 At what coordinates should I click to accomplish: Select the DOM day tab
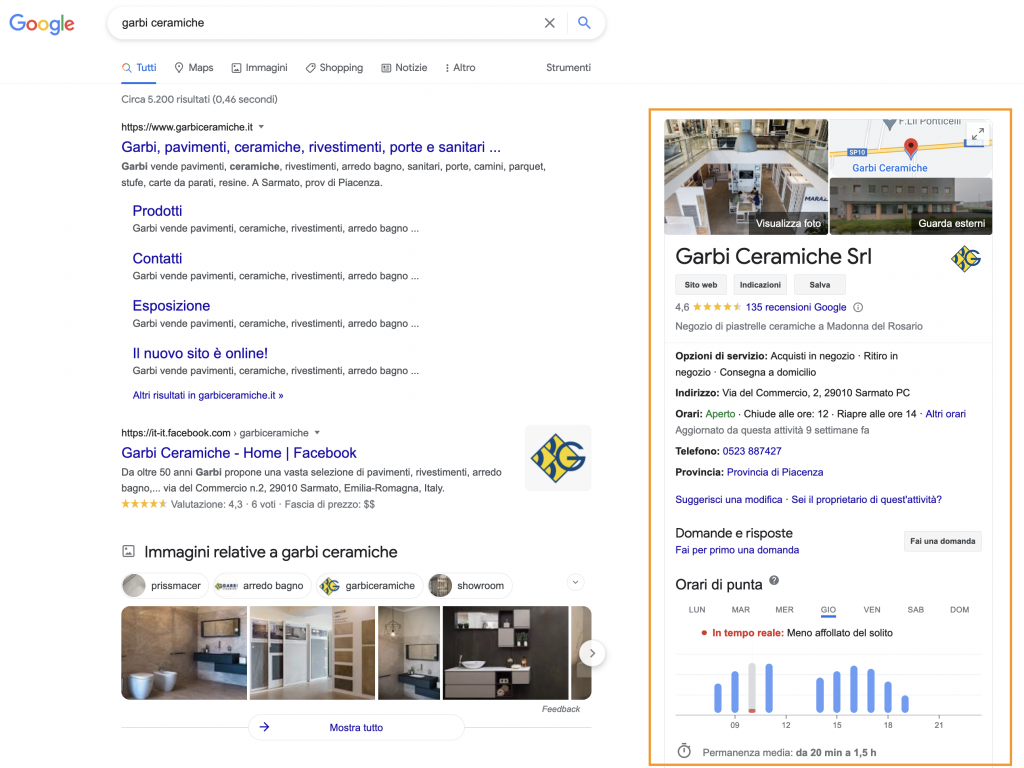pos(959,610)
